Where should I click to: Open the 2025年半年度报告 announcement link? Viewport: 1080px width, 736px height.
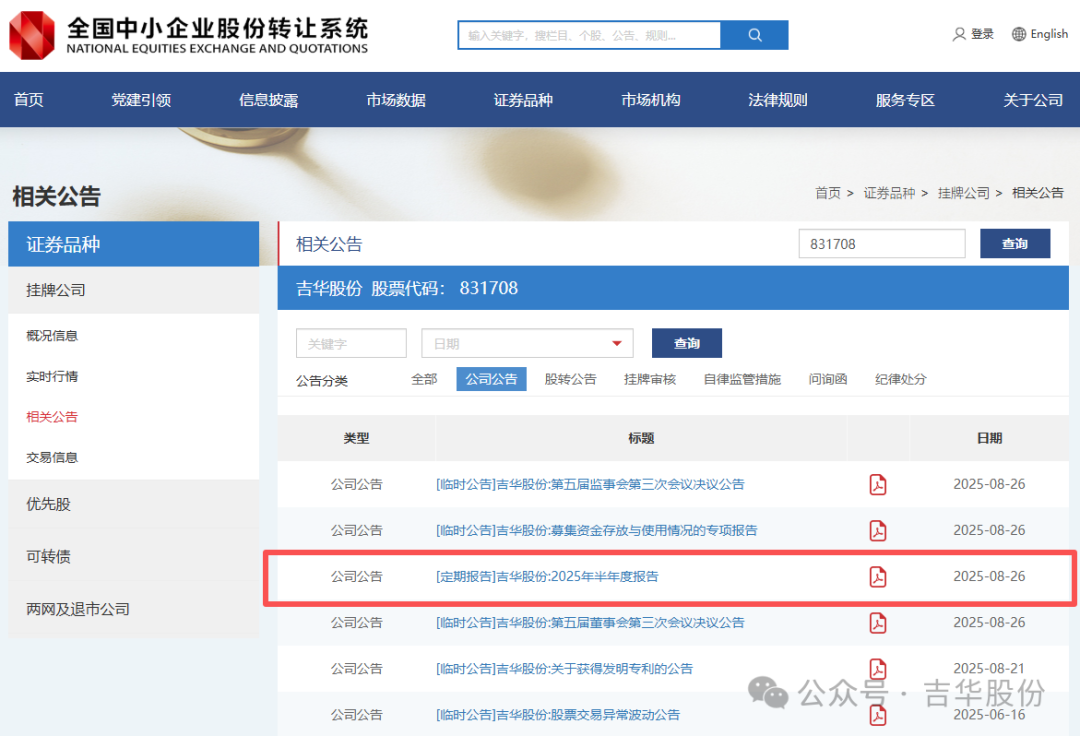click(x=547, y=577)
